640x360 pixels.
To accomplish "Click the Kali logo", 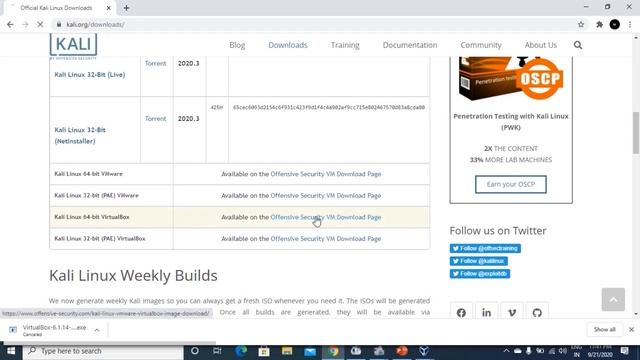I will tap(73, 46).
